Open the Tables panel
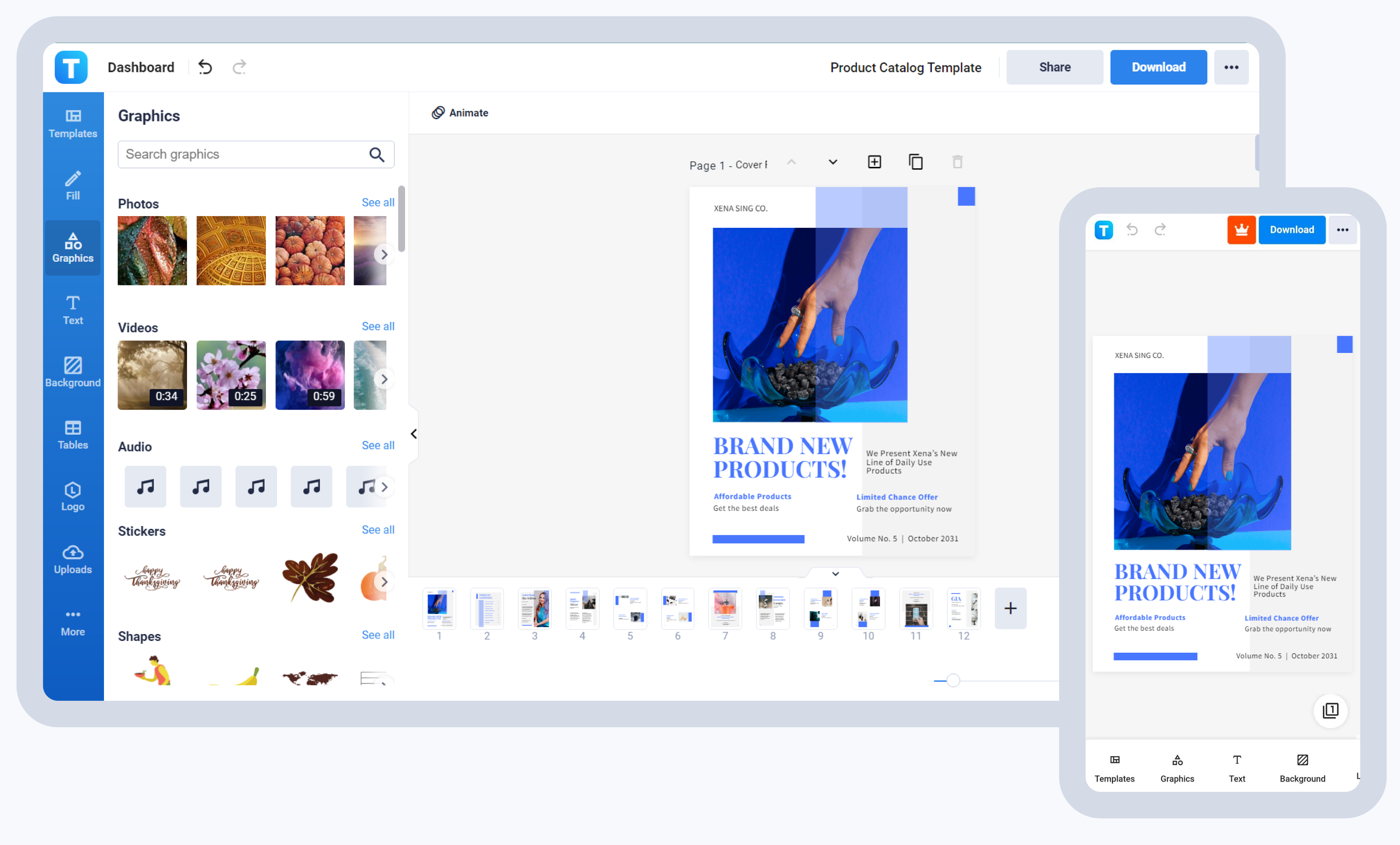 click(73, 435)
